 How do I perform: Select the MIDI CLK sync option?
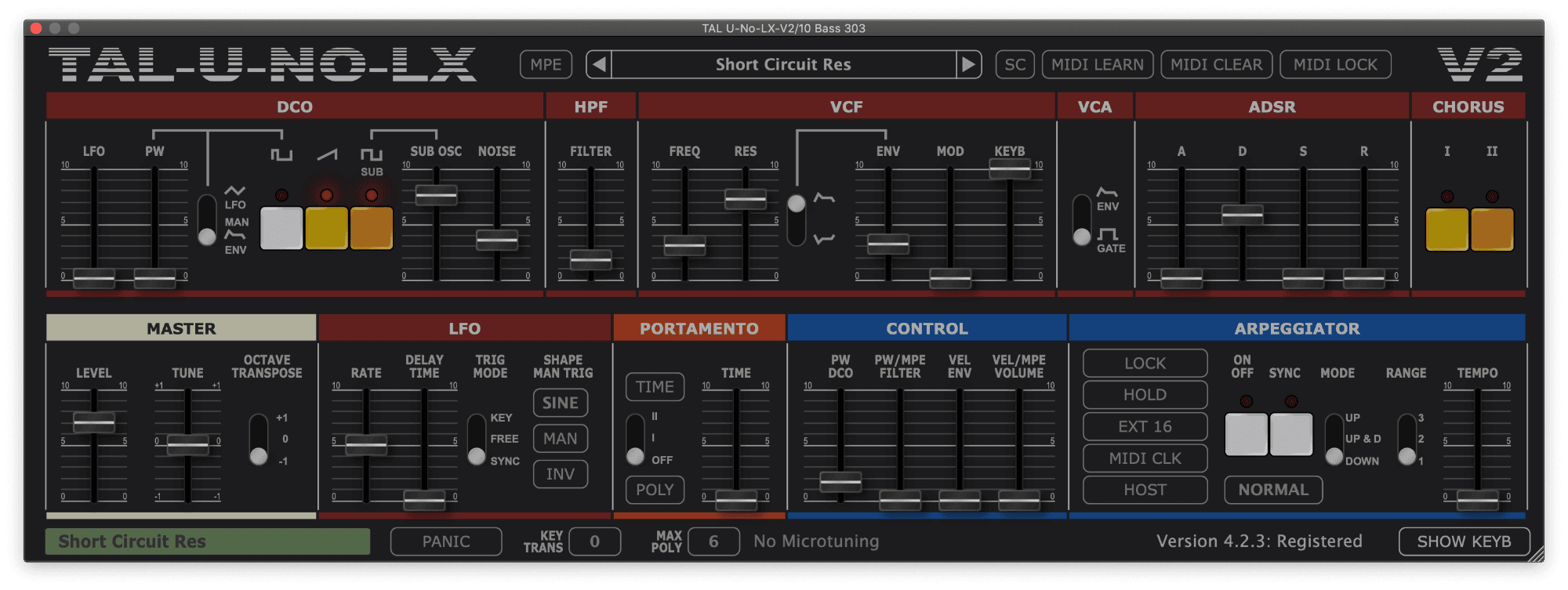pos(1145,458)
